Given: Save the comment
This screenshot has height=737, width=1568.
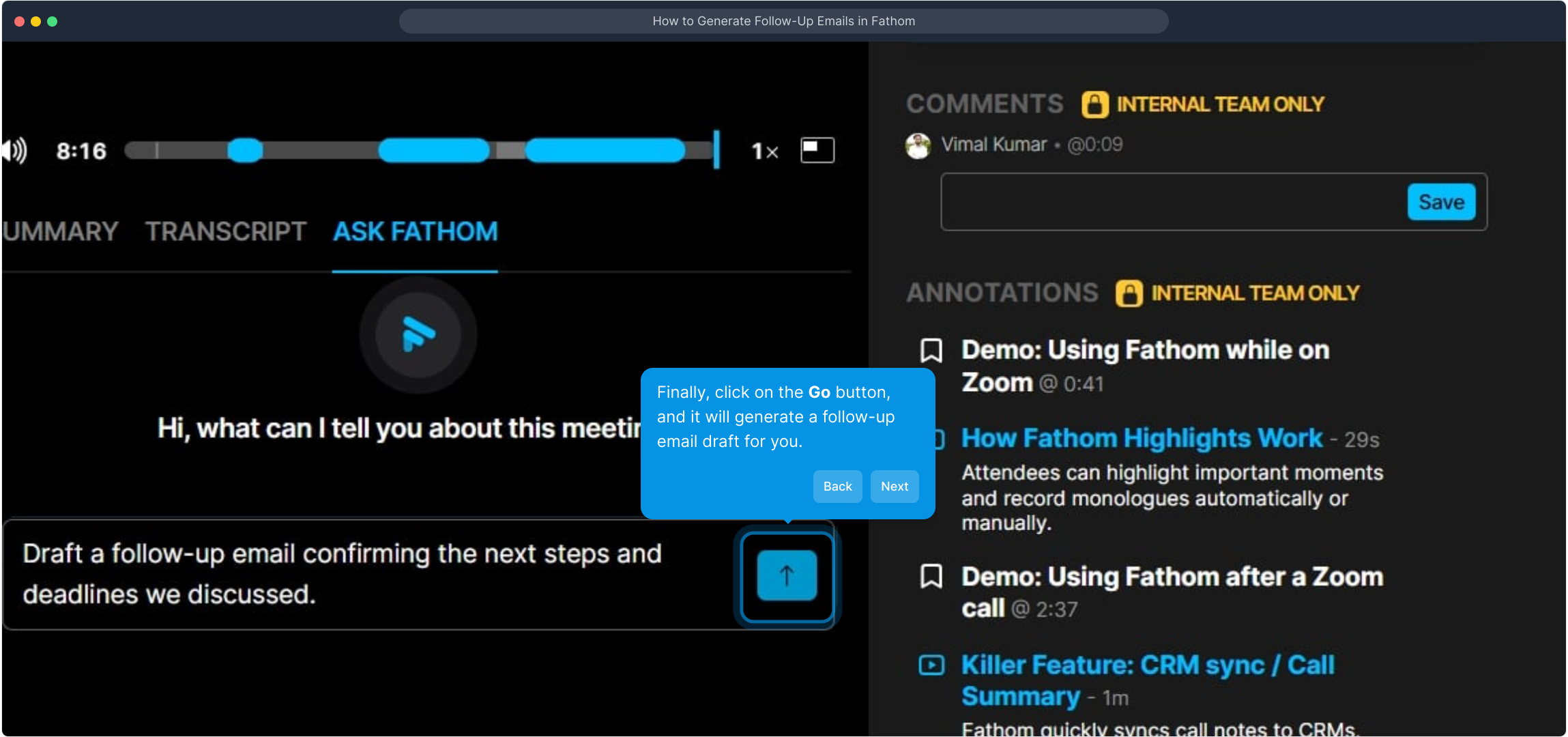Looking at the screenshot, I should tap(1441, 202).
